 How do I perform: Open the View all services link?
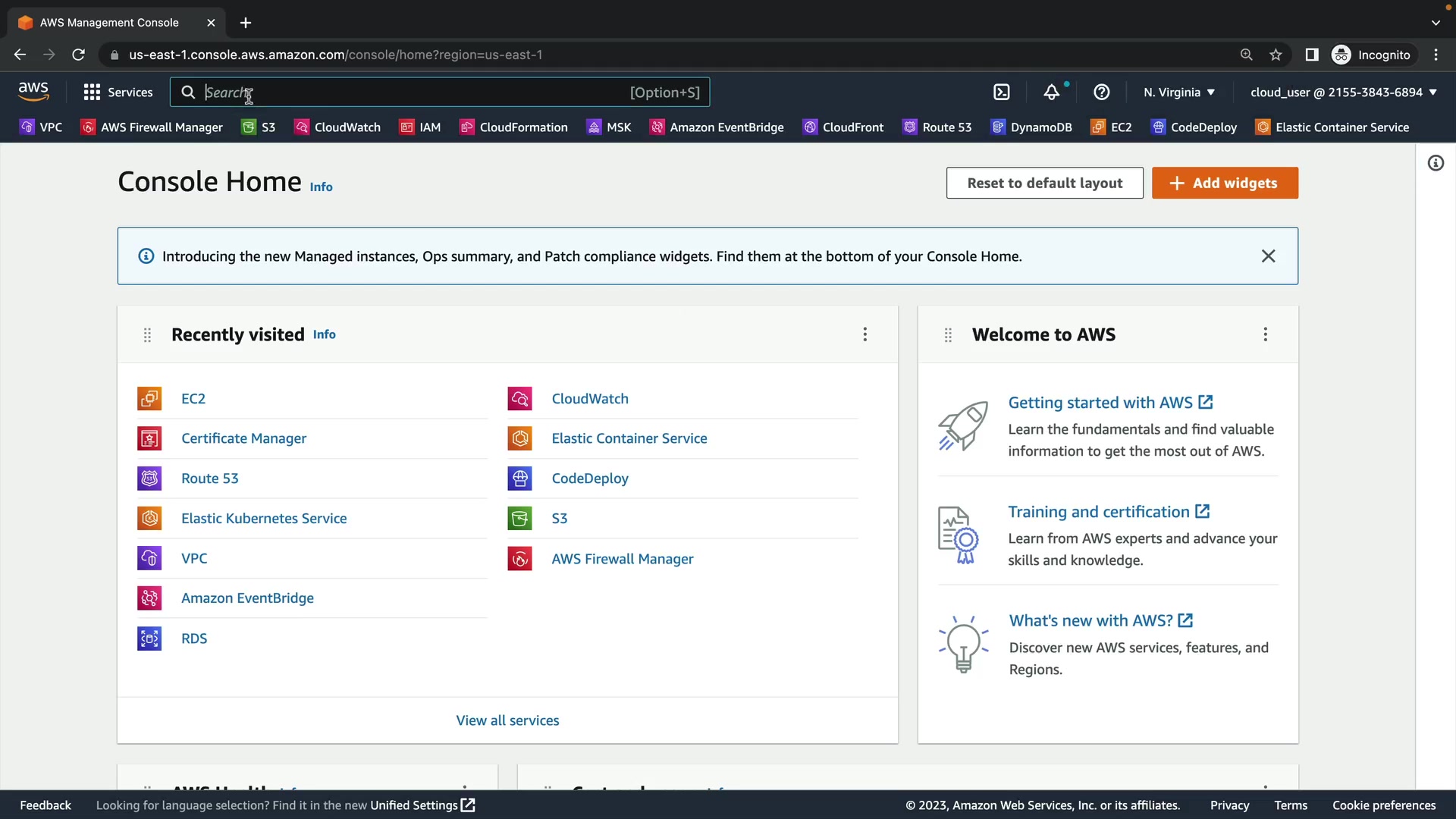point(507,720)
